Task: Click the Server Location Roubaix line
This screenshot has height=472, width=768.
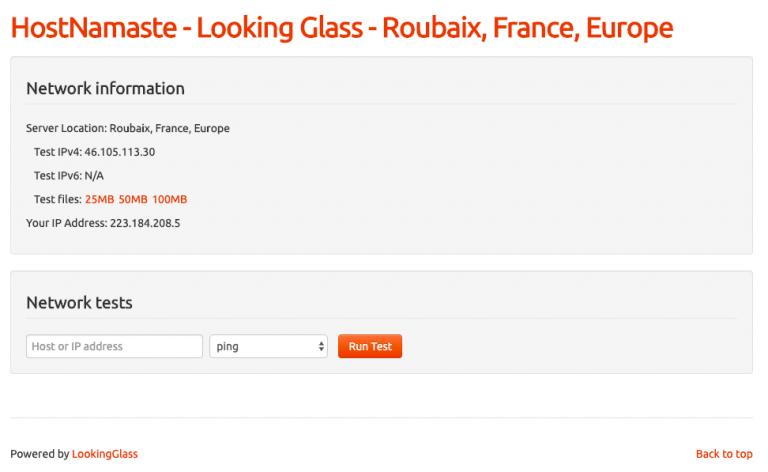Action: [128, 128]
